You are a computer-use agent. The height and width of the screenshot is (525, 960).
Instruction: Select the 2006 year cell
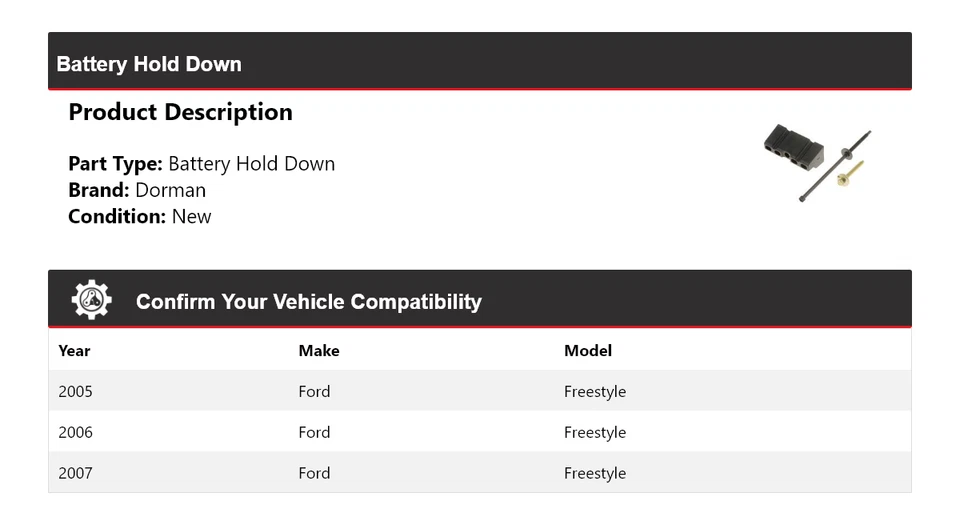75,432
